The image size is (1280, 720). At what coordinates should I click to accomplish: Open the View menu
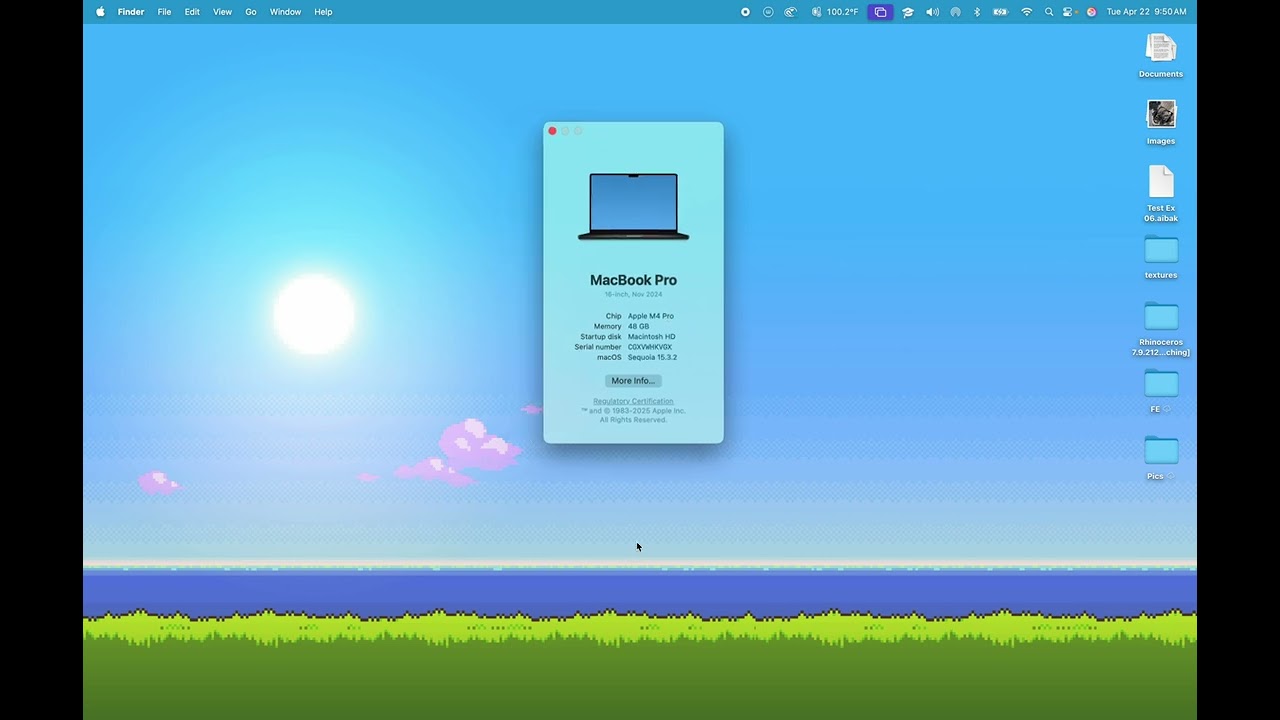(x=222, y=12)
